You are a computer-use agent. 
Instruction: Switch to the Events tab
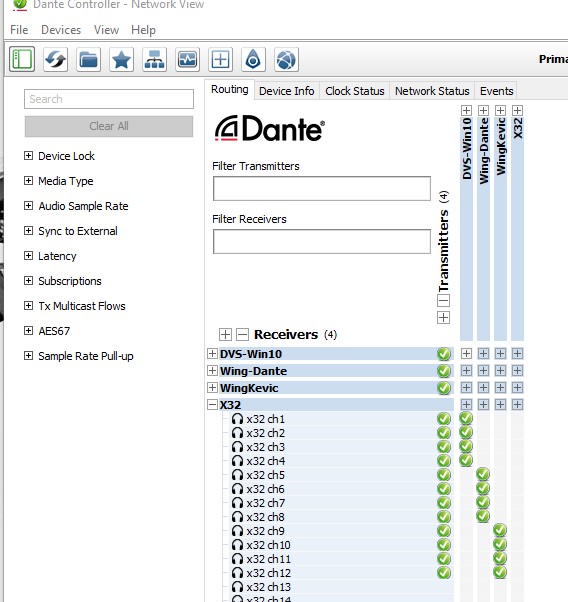496,91
